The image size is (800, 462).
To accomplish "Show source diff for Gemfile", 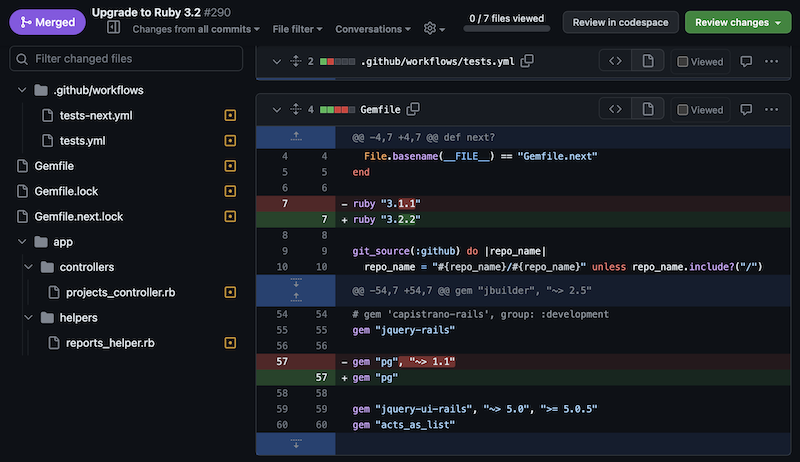I will pos(615,109).
